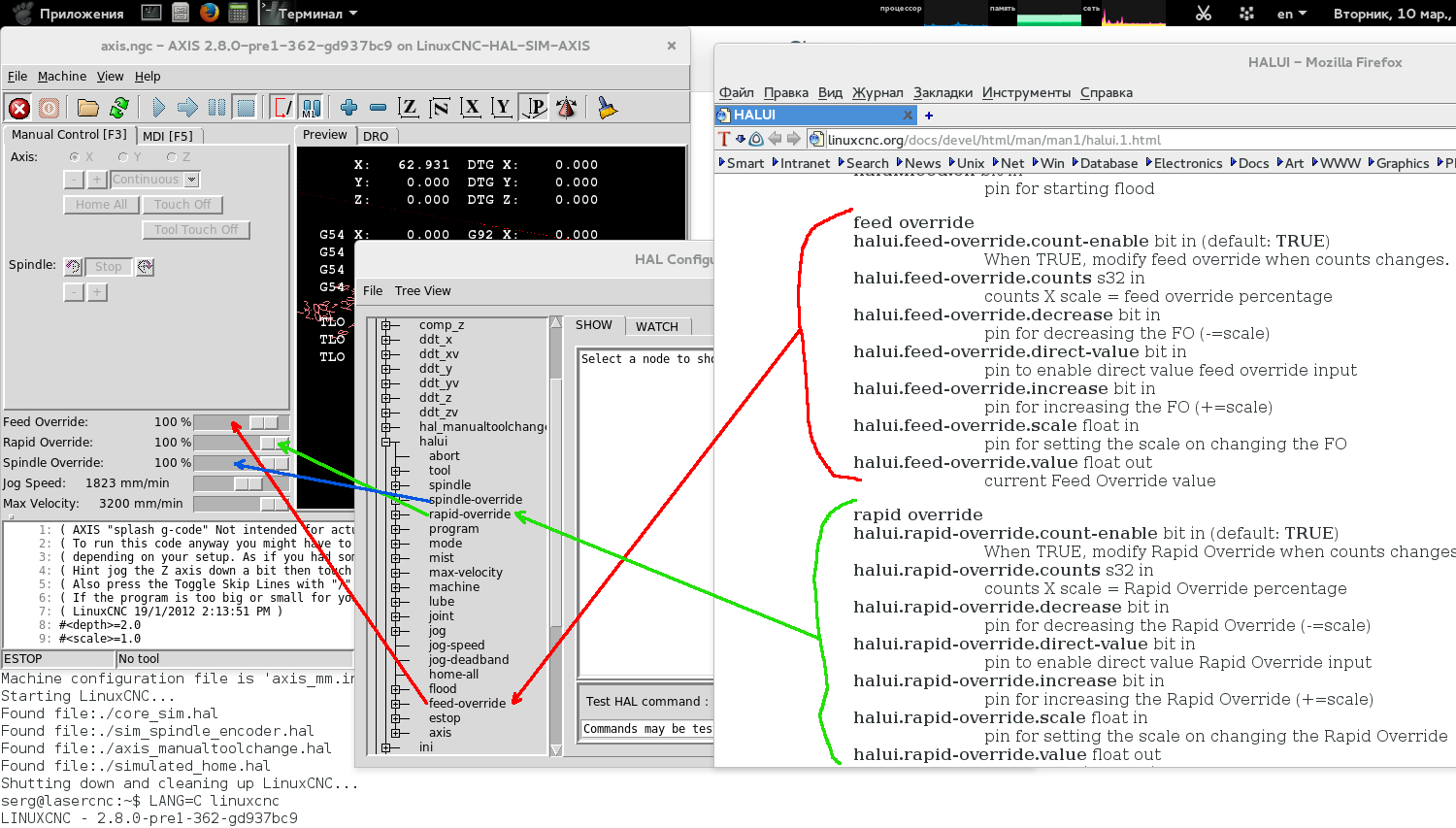This screenshot has height=828, width=1456.
Task: Reload the current file with green arrows icon
Action: [x=119, y=108]
